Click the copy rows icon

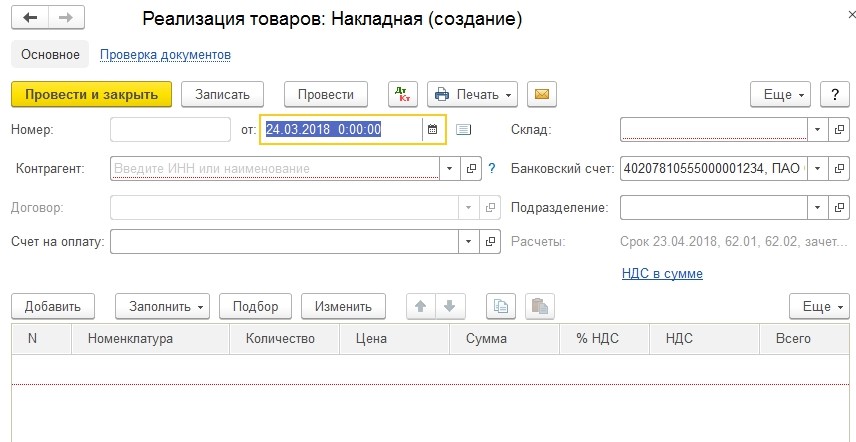(500, 307)
